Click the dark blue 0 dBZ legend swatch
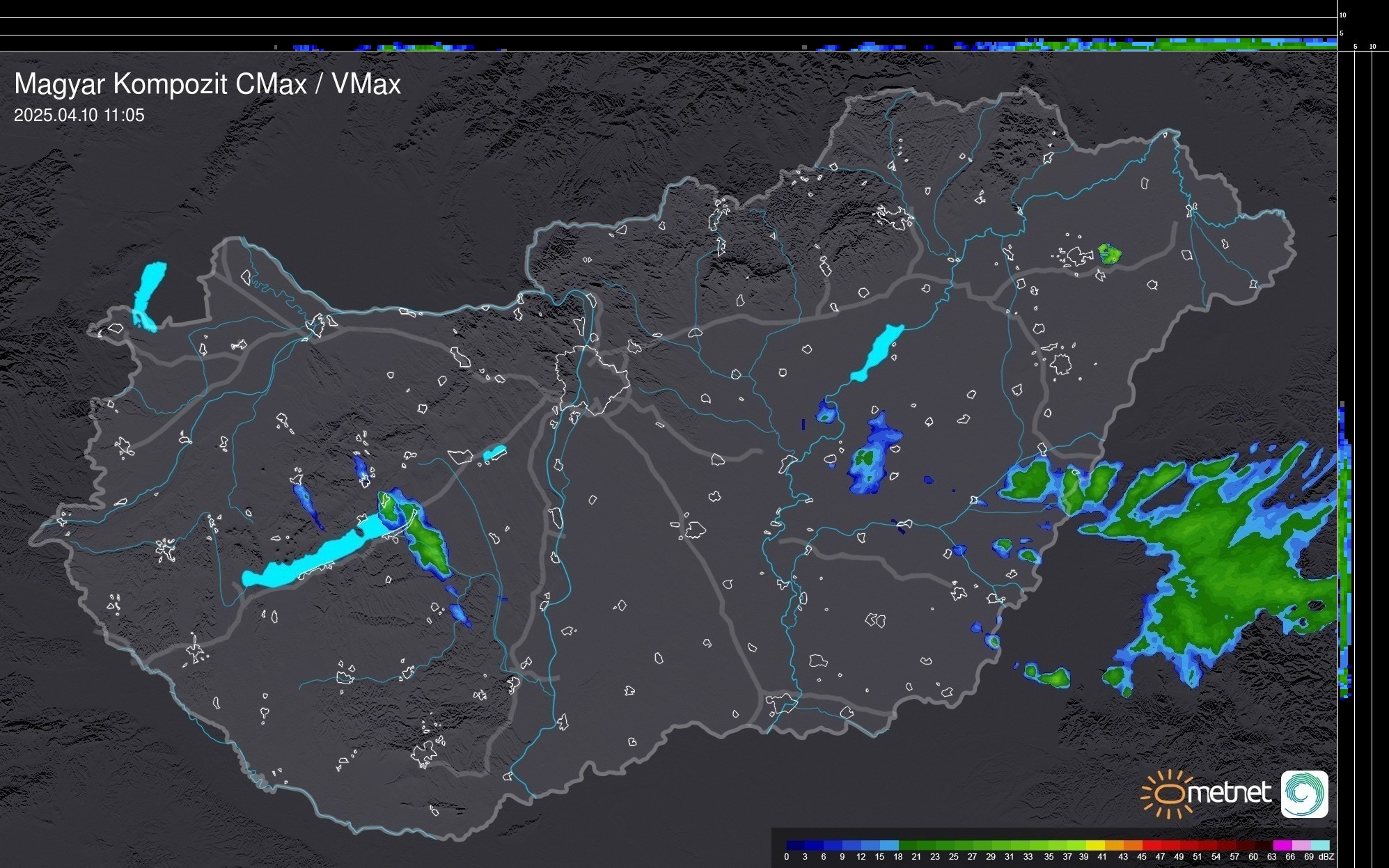This screenshot has height=868, width=1389. point(796,845)
